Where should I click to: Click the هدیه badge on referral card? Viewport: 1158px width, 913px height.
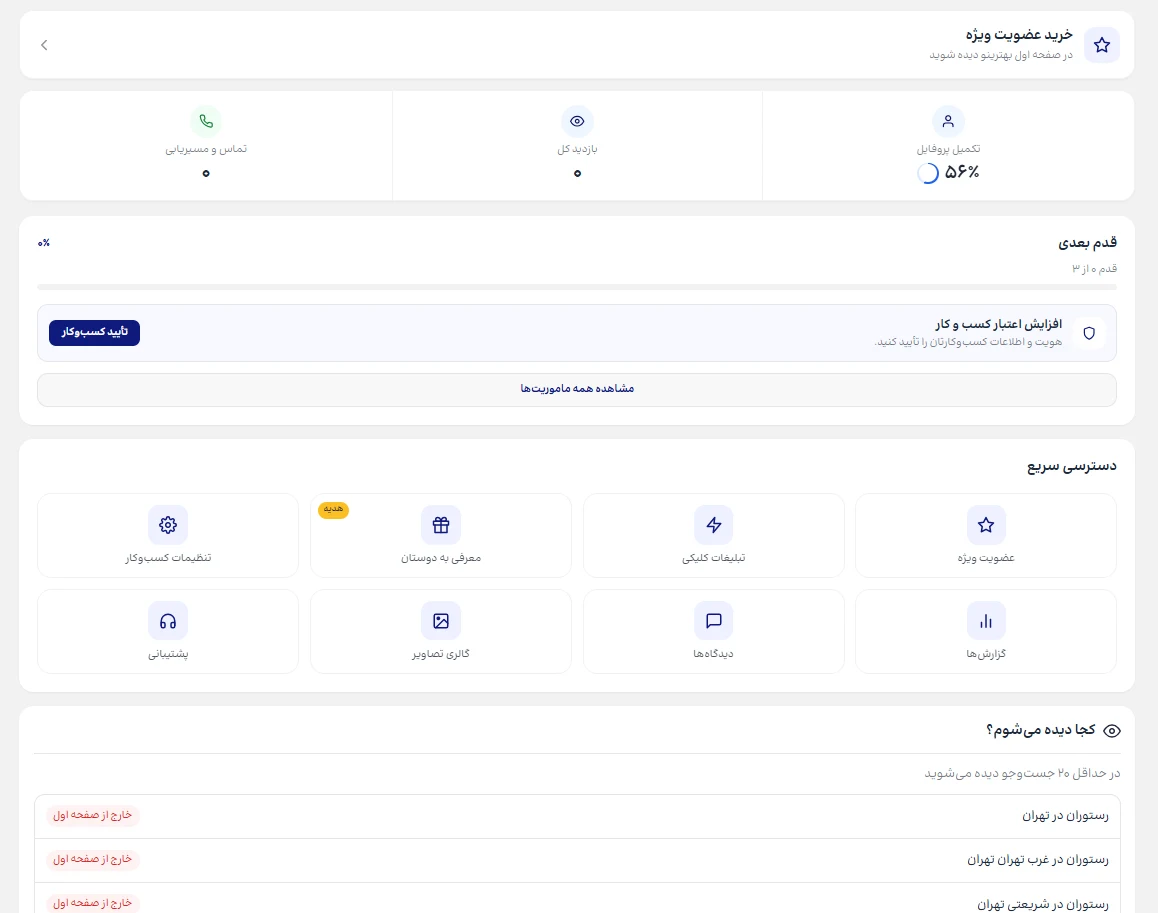(333, 509)
